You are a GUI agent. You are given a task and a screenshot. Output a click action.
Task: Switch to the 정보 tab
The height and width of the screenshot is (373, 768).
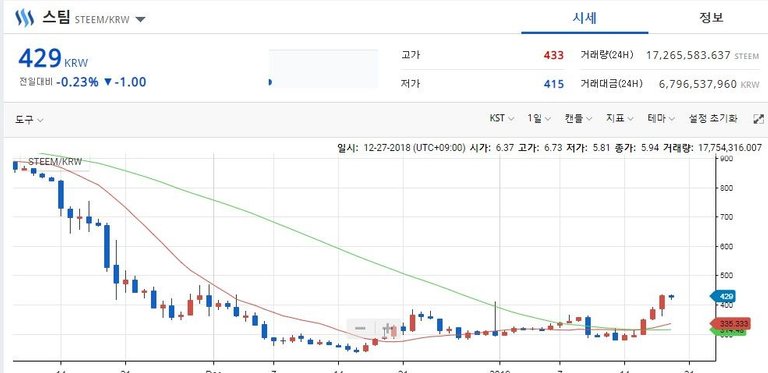coord(711,18)
